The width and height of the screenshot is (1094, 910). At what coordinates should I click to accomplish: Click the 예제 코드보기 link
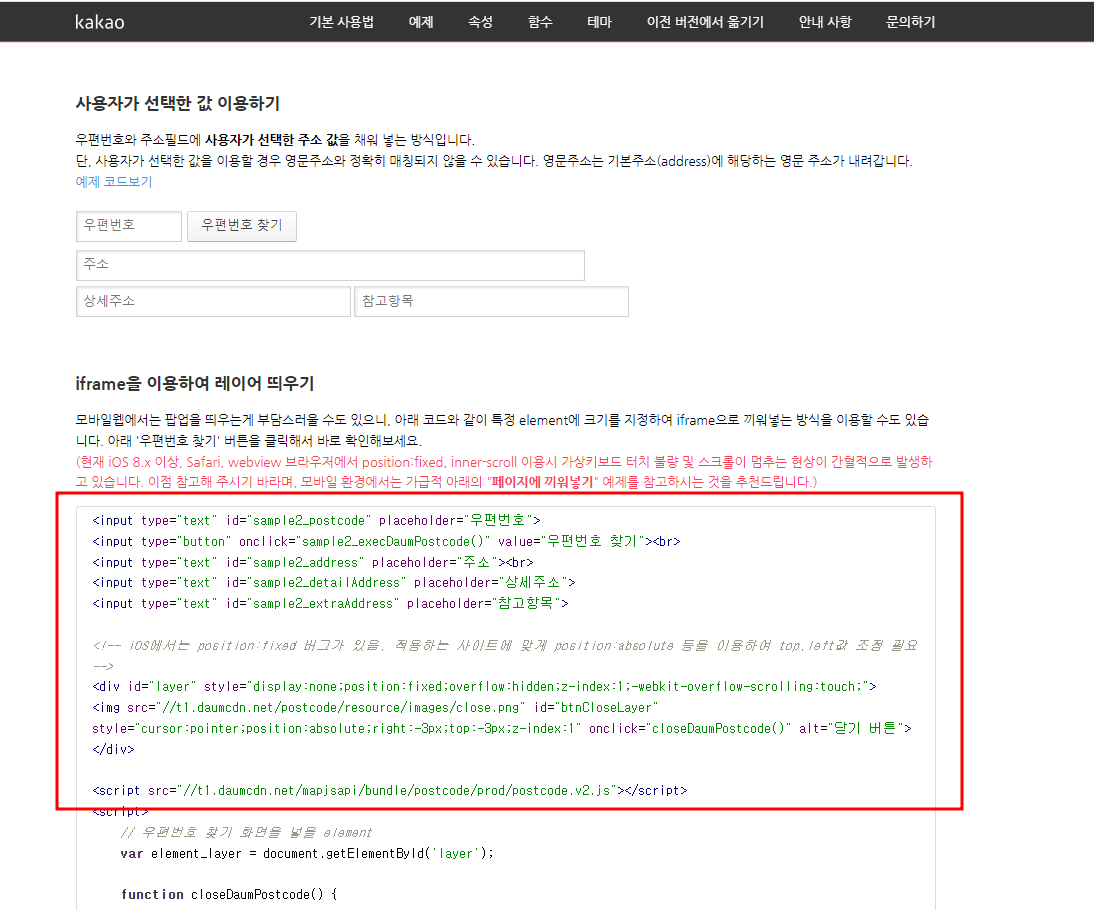click(x=114, y=181)
